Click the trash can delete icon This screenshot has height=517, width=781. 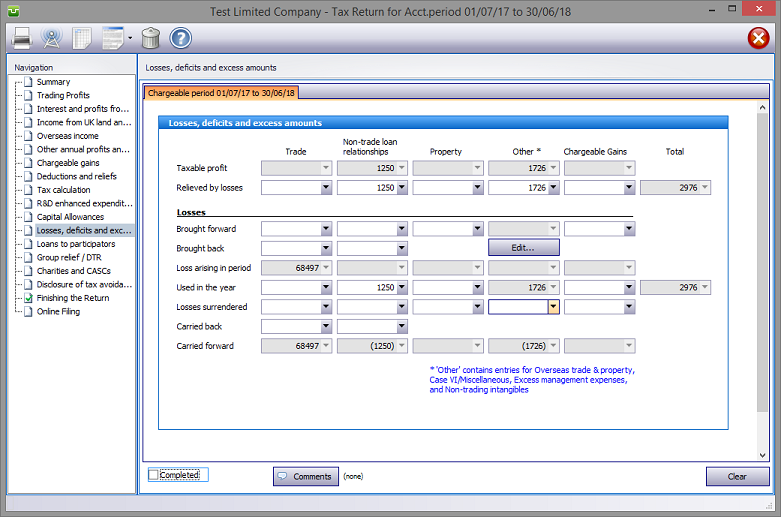(150, 38)
